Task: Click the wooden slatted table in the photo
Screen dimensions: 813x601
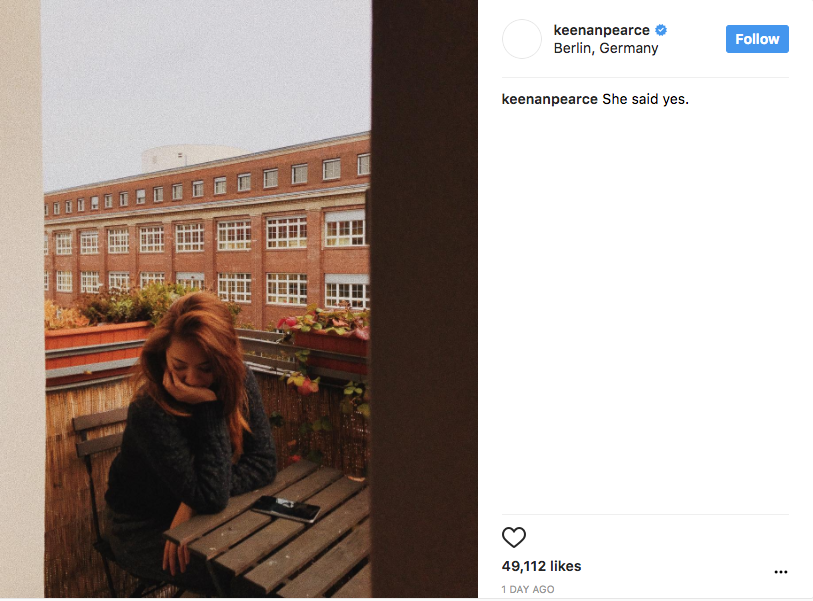Action: click(270, 534)
